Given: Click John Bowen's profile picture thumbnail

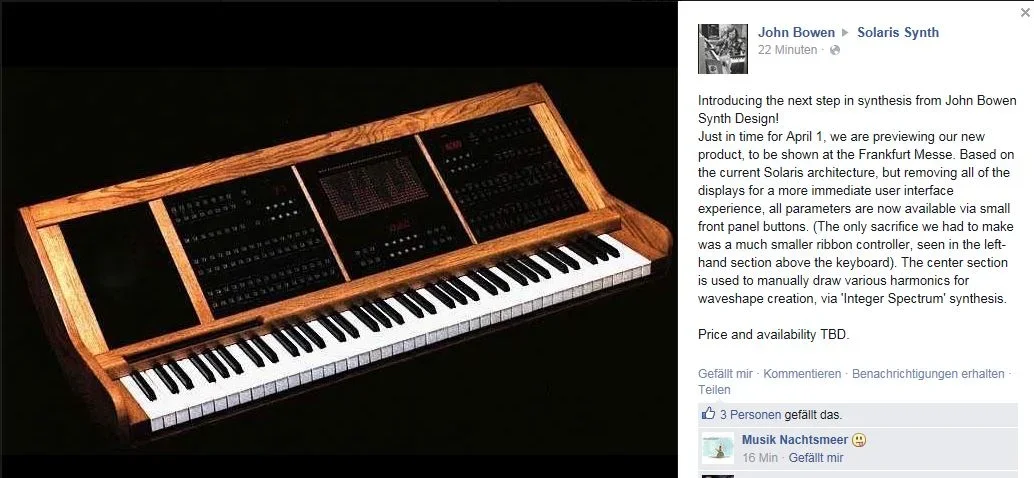Looking at the screenshot, I should pyautogui.click(x=723, y=49).
